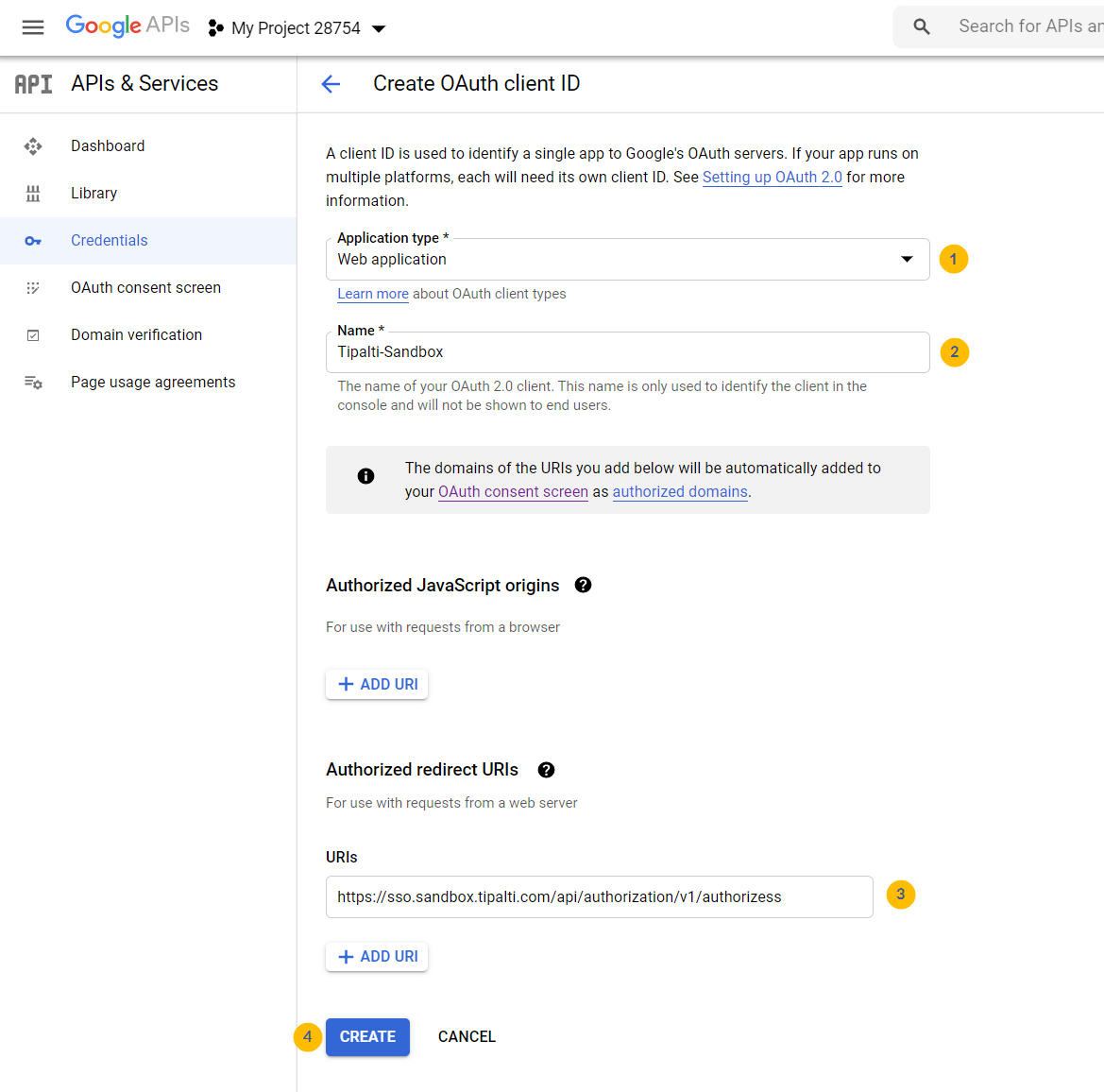Click the search magnifier for APIs
The height and width of the screenshot is (1092, 1104).
click(x=921, y=26)
